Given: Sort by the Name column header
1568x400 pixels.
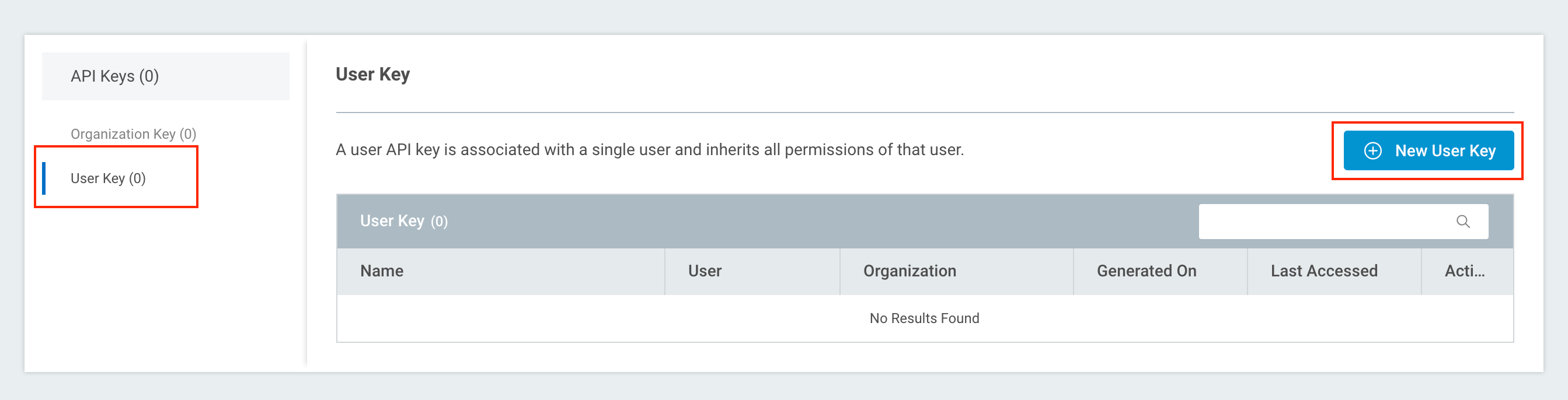Looking at the screenshot, I should (382, 271).
